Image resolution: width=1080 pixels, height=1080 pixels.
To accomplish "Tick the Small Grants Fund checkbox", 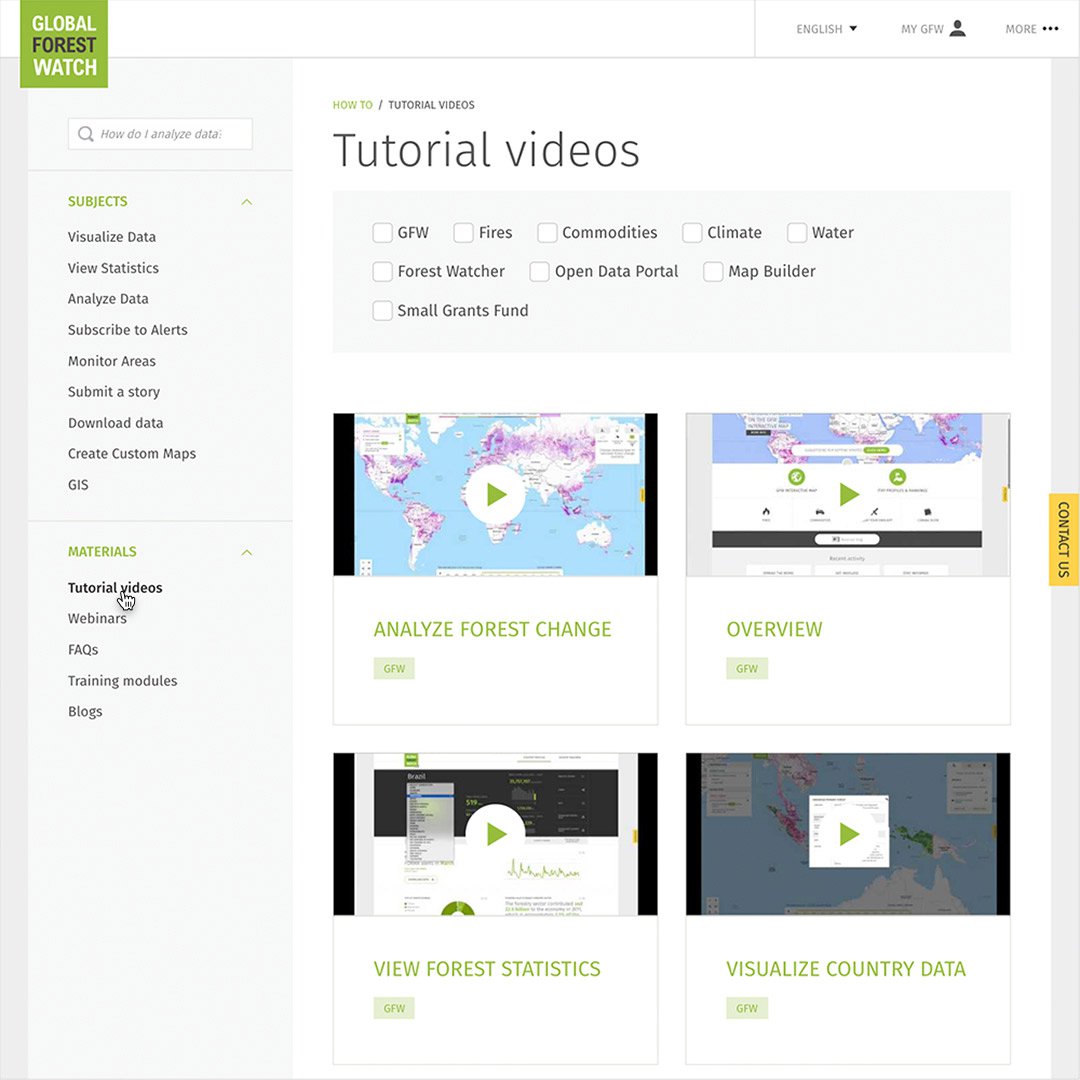I will coord(382,311).
